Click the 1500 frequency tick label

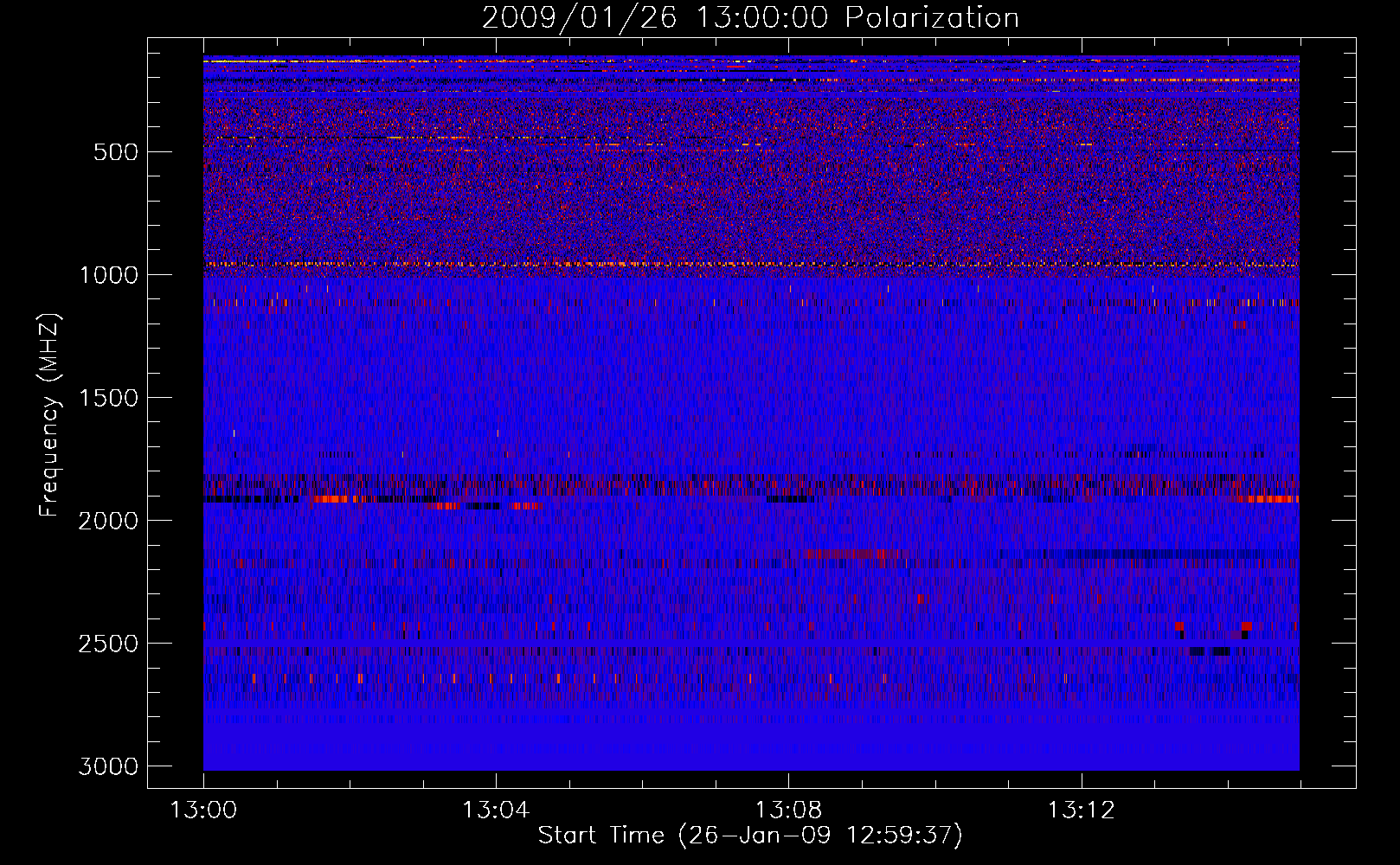[x=108, y=398]
